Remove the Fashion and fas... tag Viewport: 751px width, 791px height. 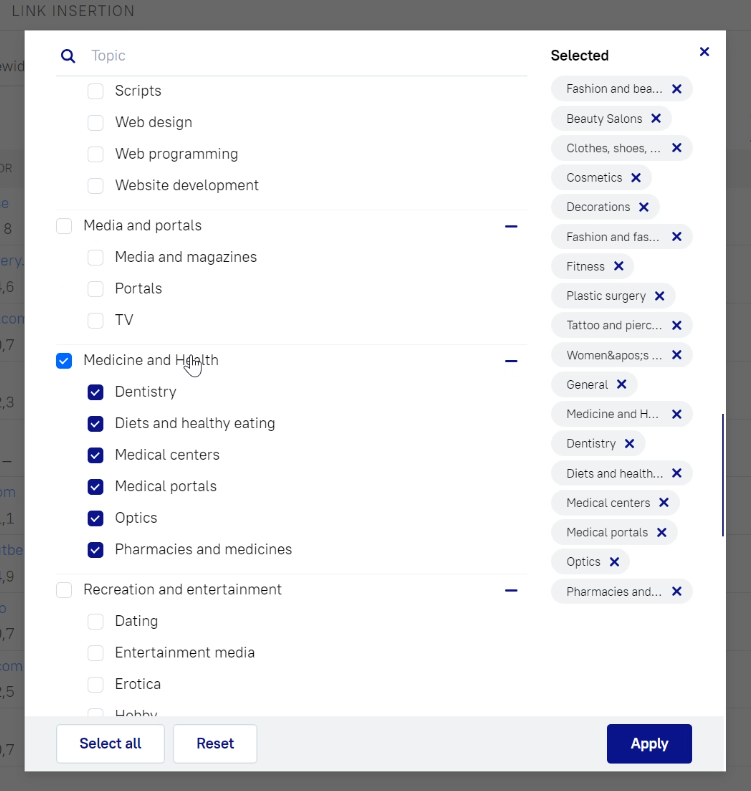tap(677, 237)
